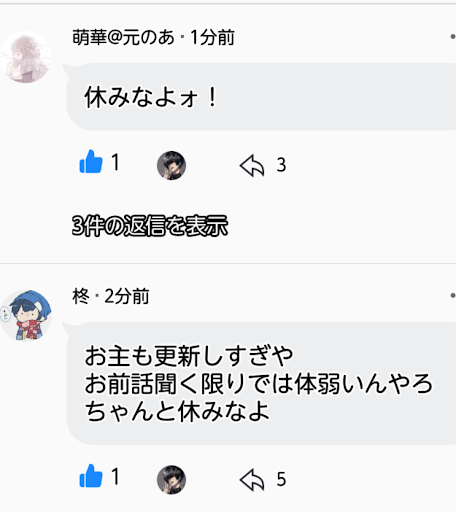The height and width of the screenshot is (512, 456).
Task: Select the 2分前 timestamp
Action: [x=127, y=296]
